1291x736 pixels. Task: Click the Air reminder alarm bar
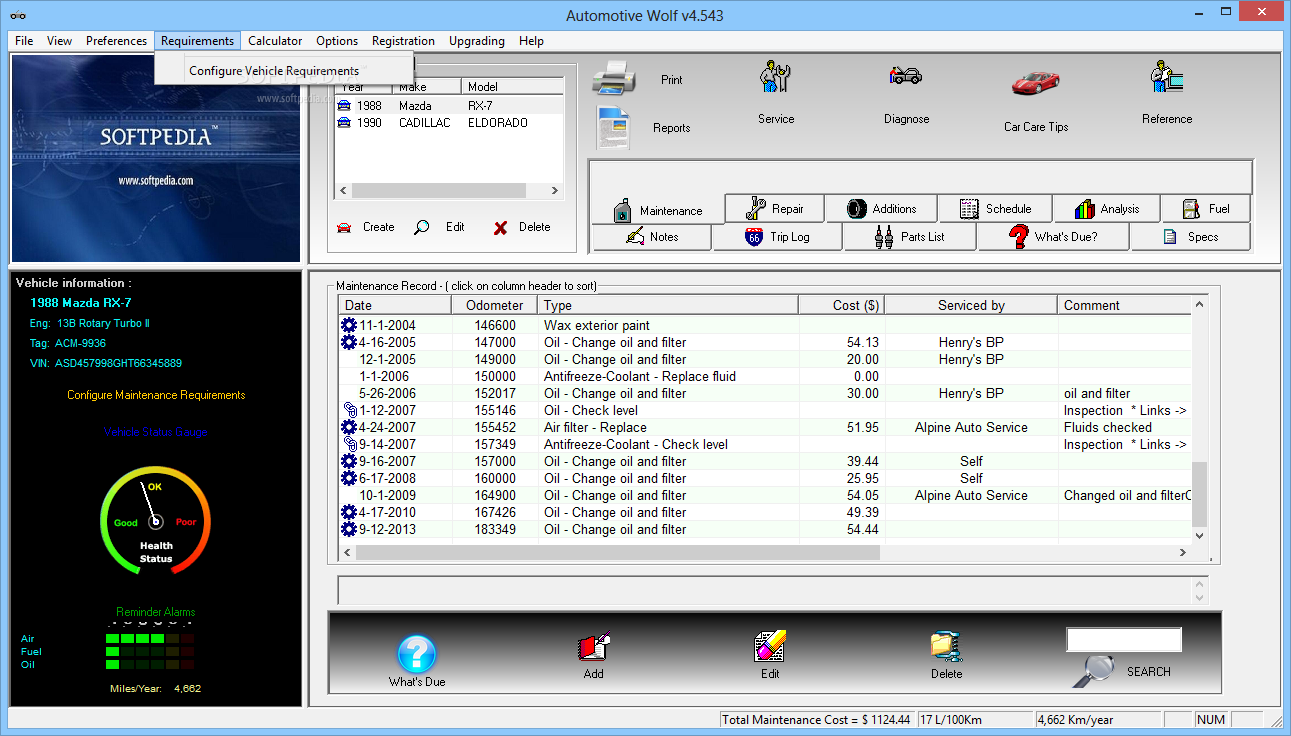click(x=150, y=638)
